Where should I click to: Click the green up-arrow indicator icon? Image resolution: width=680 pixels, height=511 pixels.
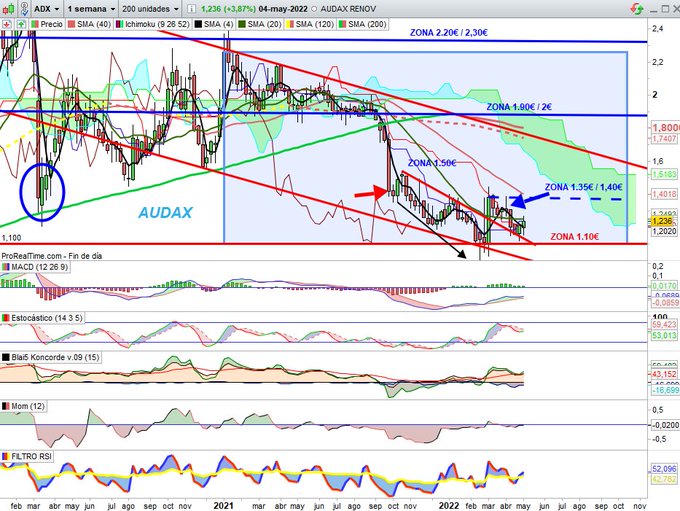21,24
